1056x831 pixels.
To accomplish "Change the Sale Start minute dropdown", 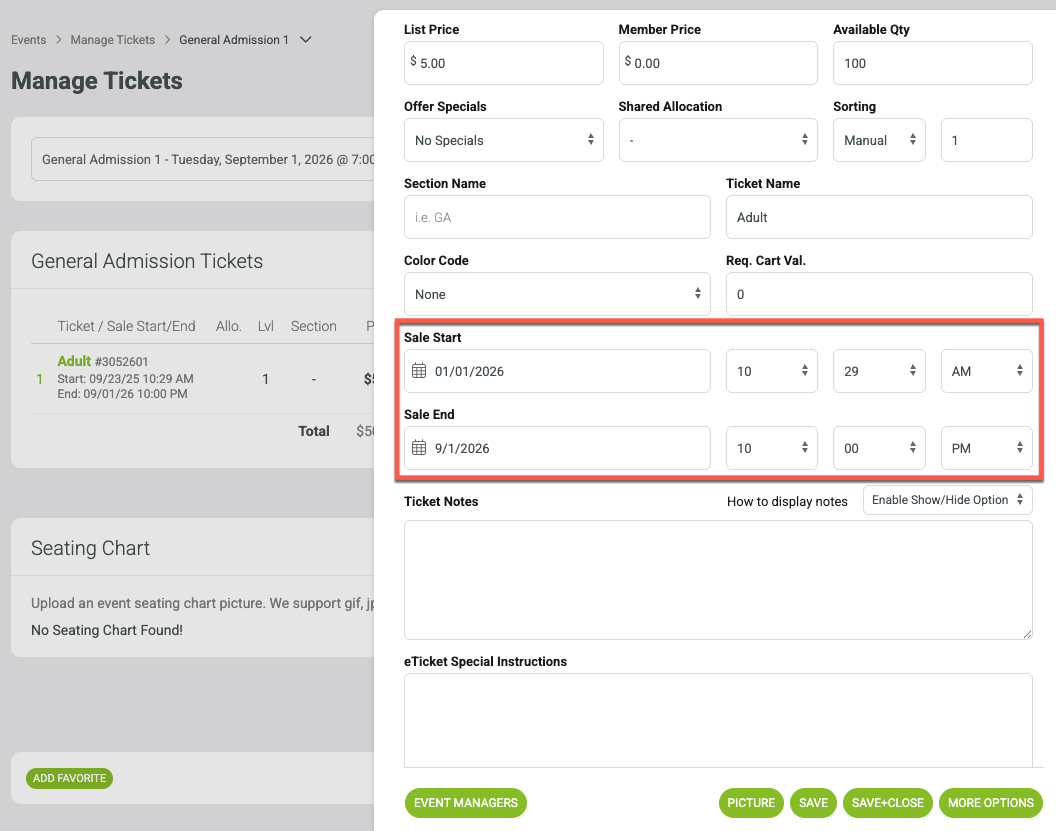I will [x=879, y=371].
